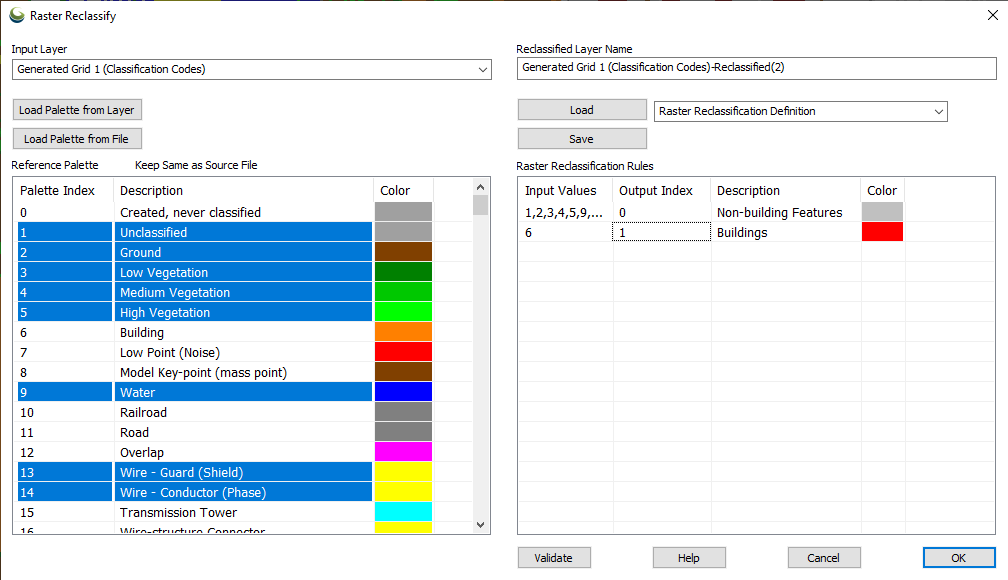Click Load Palette from File button
Viewport: 1008px width, 580px height.
coord(77,139)
